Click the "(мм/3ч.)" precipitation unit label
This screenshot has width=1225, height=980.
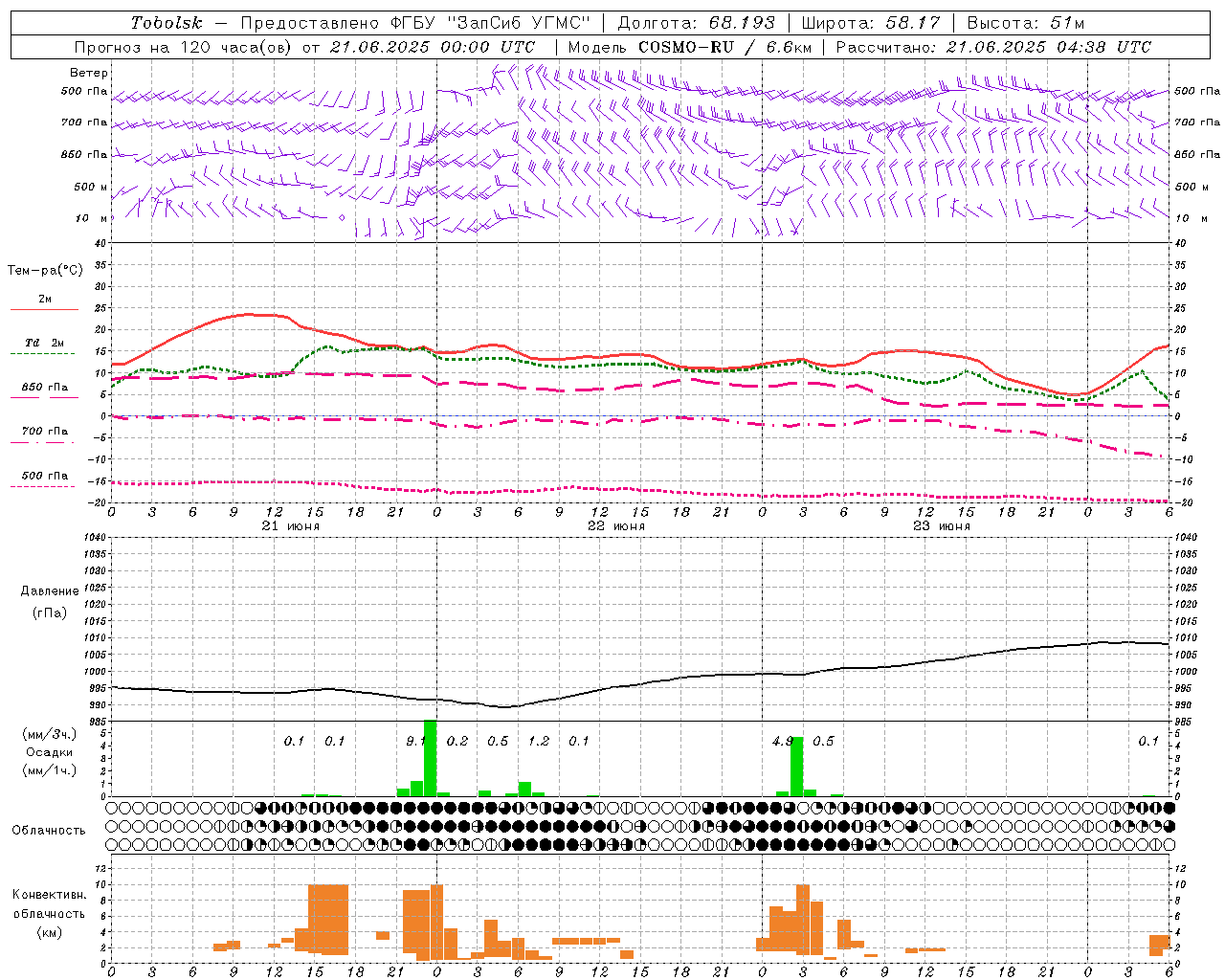coord(50,734)
